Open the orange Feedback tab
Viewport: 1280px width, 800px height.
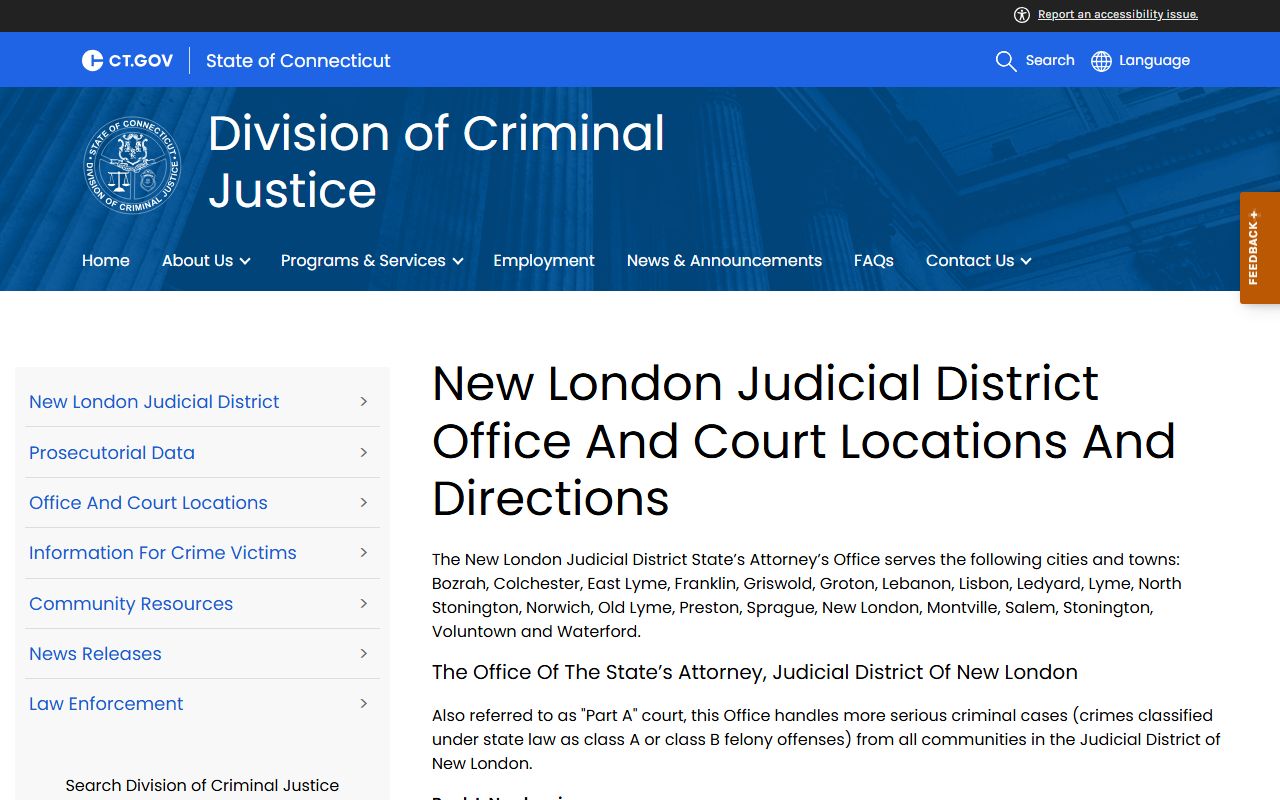coord(1260,248)
